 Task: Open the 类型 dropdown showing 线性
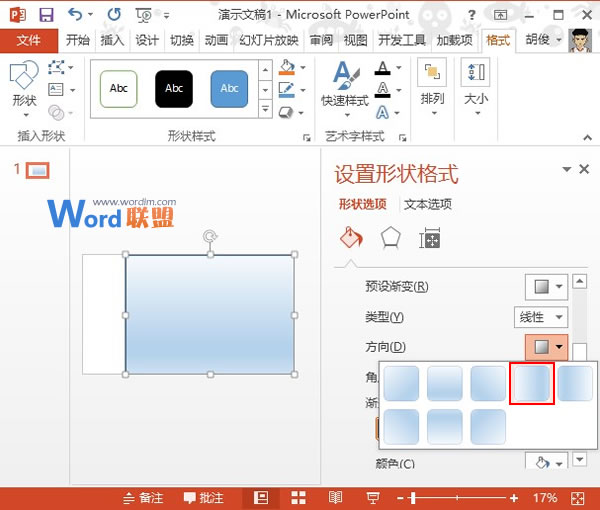[x=541, y=317]
